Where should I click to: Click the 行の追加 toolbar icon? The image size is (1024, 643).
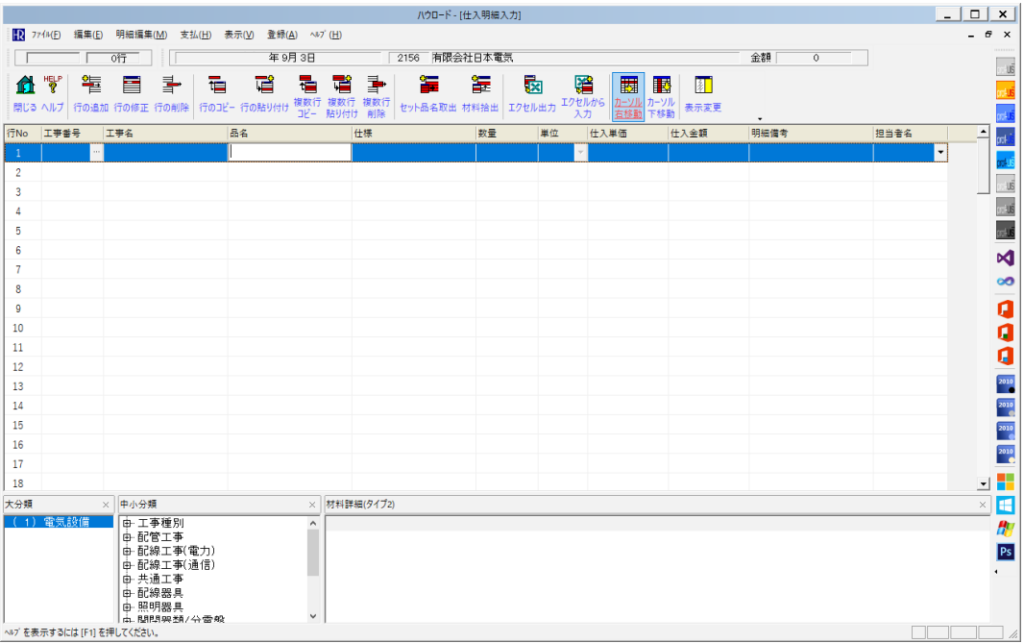91,87
